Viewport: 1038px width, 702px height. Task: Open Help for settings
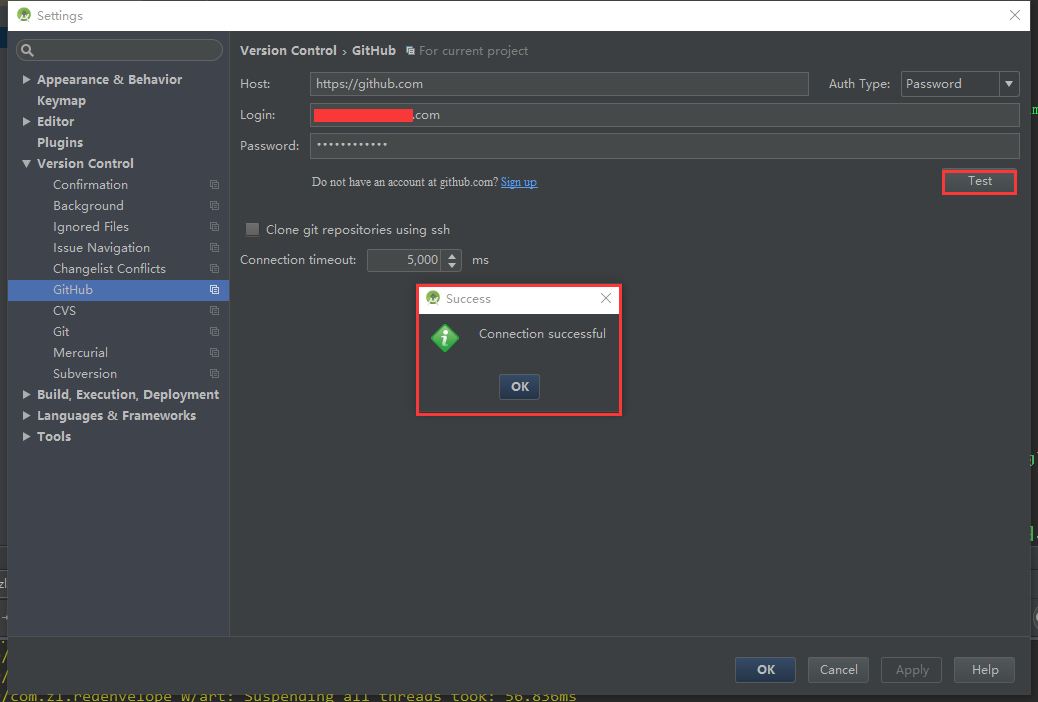(985, 670)
